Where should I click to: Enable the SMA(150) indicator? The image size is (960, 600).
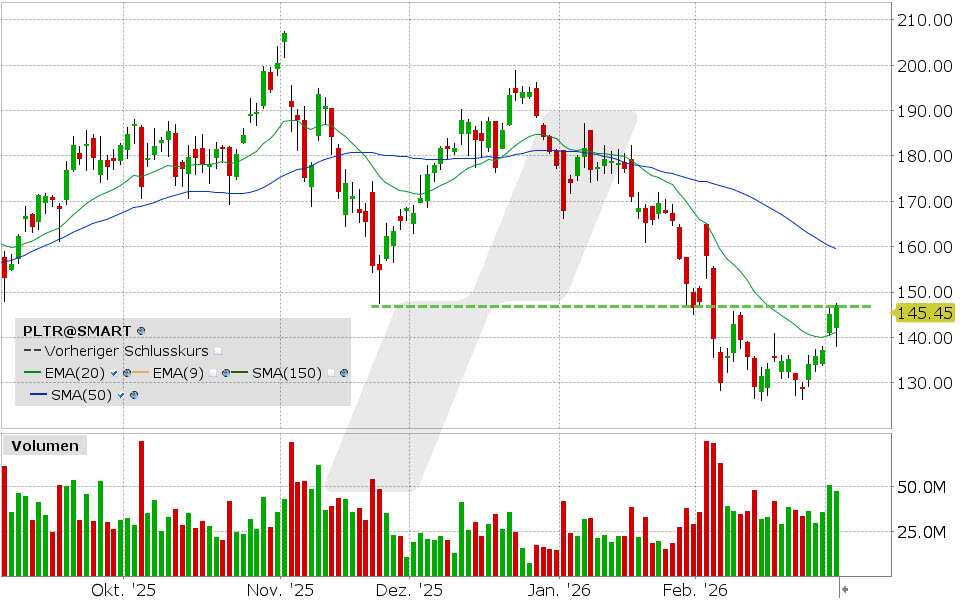pos(331,372)
